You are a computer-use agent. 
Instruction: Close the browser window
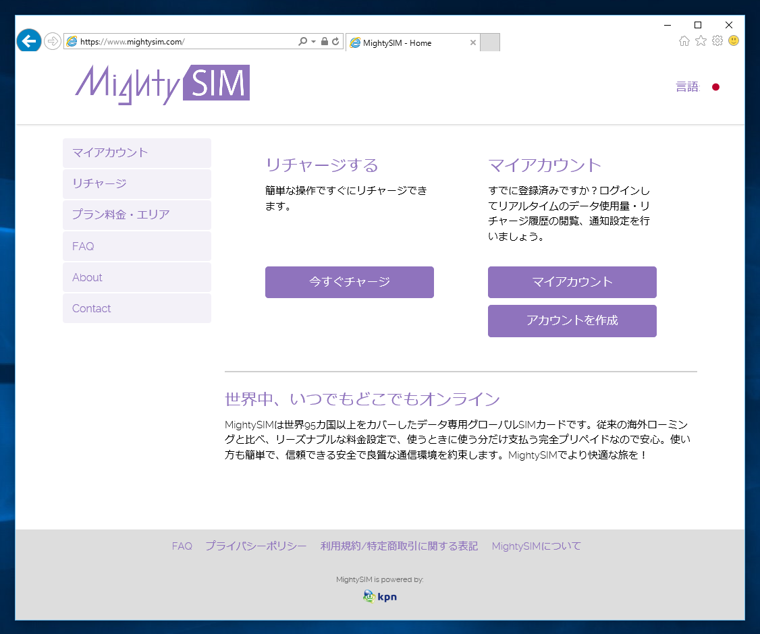(728, 25)
